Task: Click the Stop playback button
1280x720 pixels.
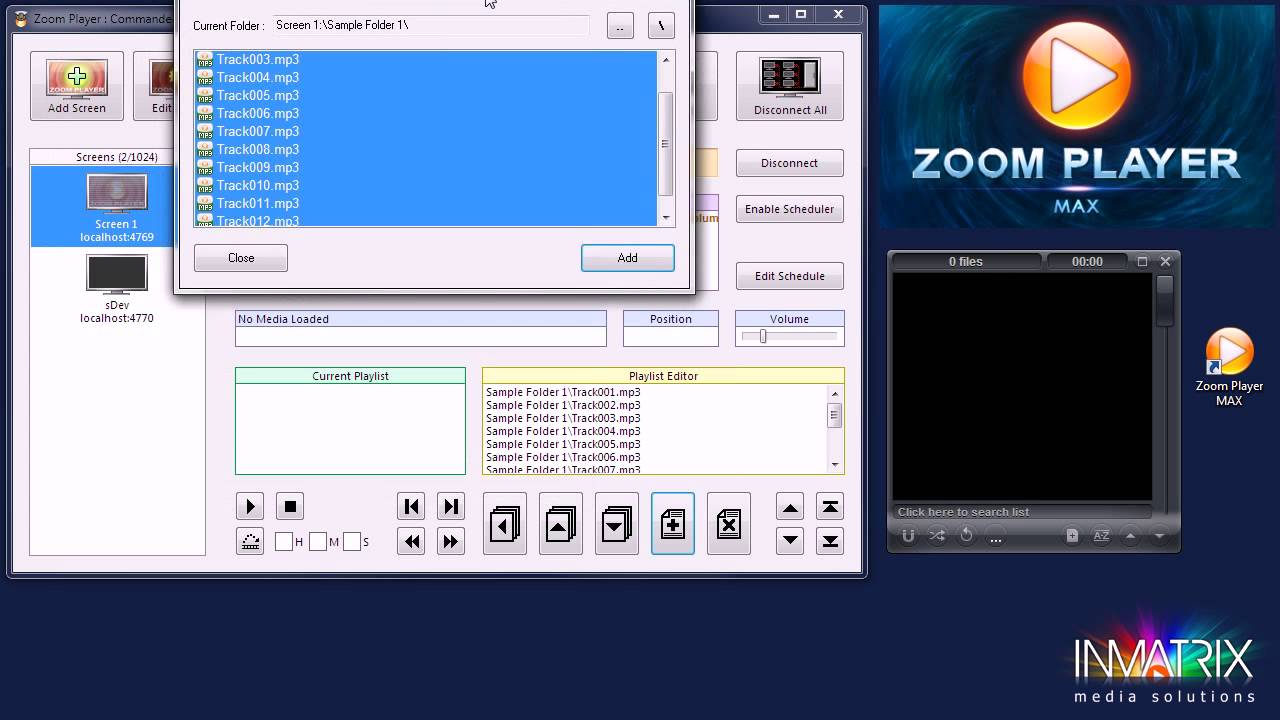Action: click(x=290, y=507)
